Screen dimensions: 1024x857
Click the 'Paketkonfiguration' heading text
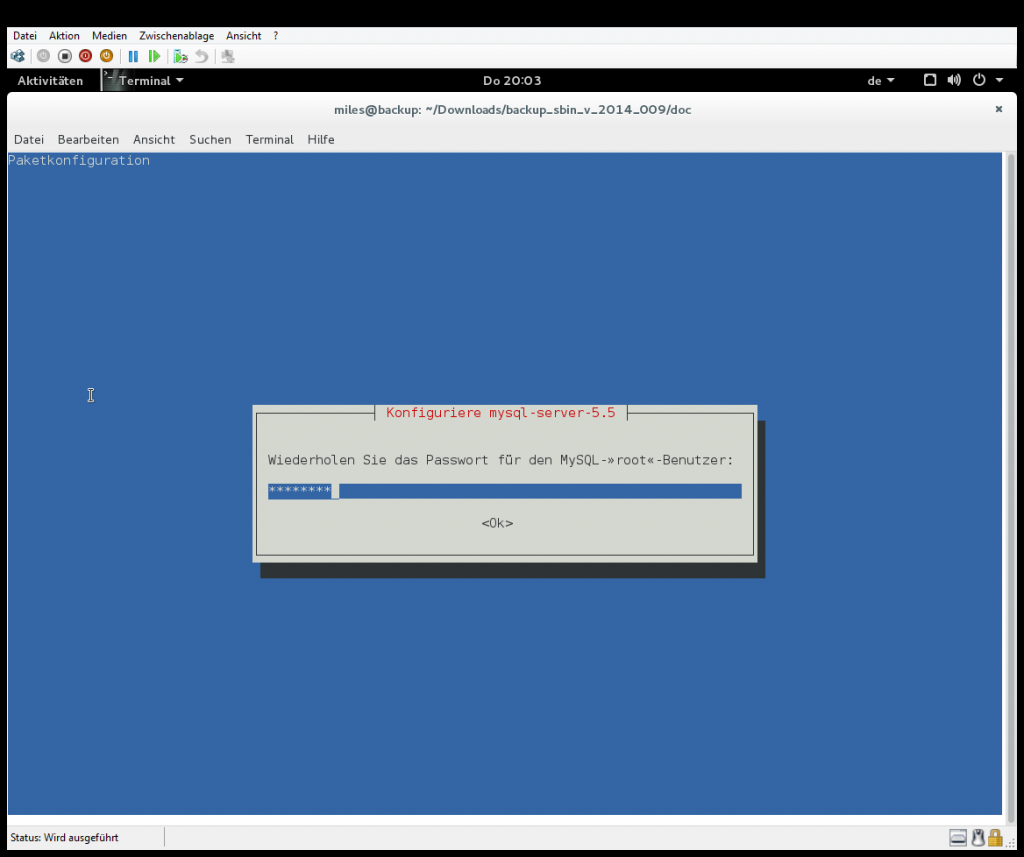[78, 161]
